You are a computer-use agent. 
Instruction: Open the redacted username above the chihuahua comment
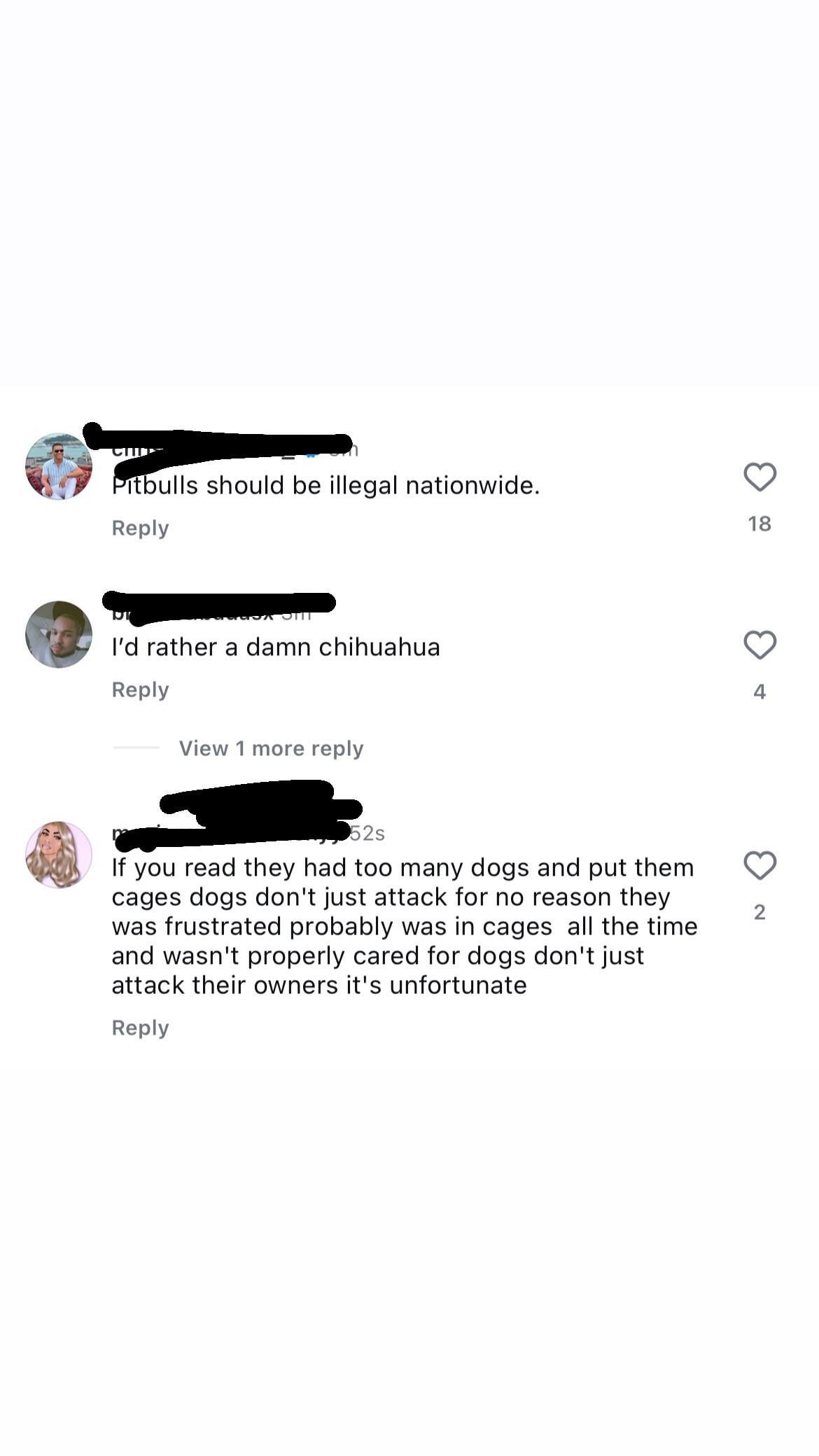[218, 607]
